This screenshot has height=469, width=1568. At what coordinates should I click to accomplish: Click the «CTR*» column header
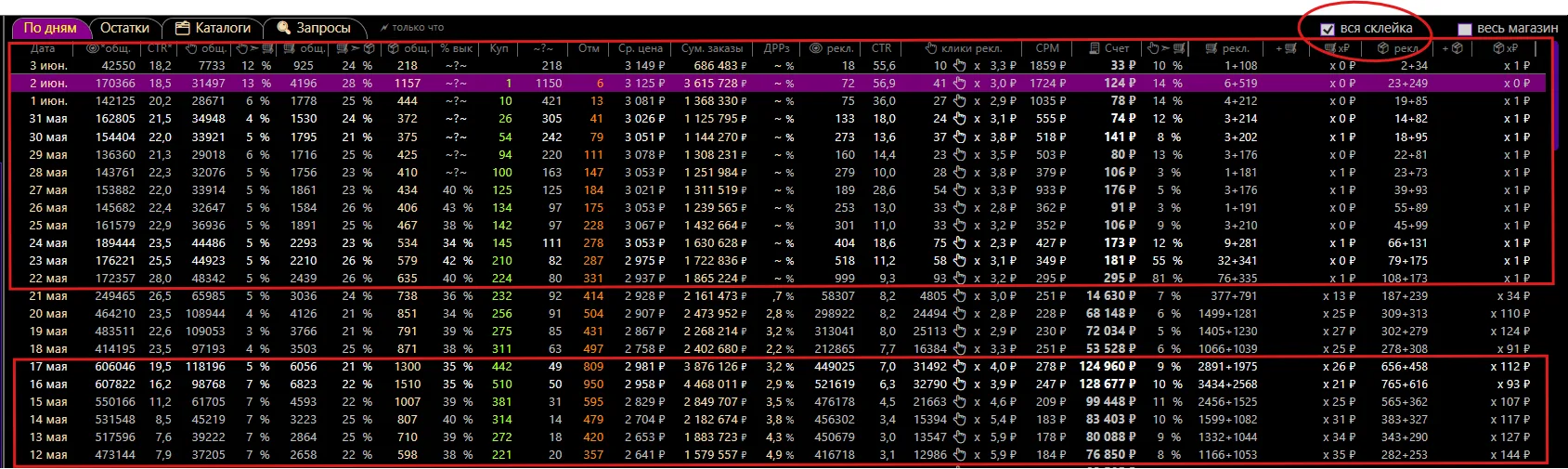coord(159,48)
